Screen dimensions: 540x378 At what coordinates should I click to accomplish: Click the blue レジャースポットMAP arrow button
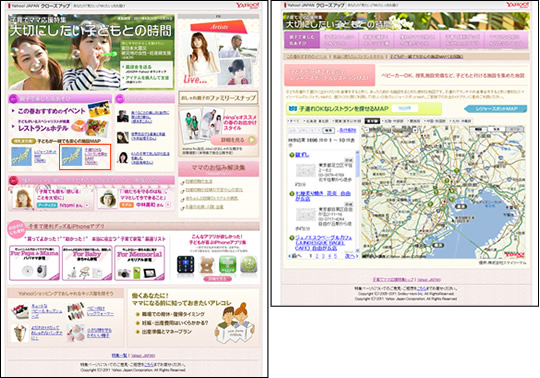point(496,109)
